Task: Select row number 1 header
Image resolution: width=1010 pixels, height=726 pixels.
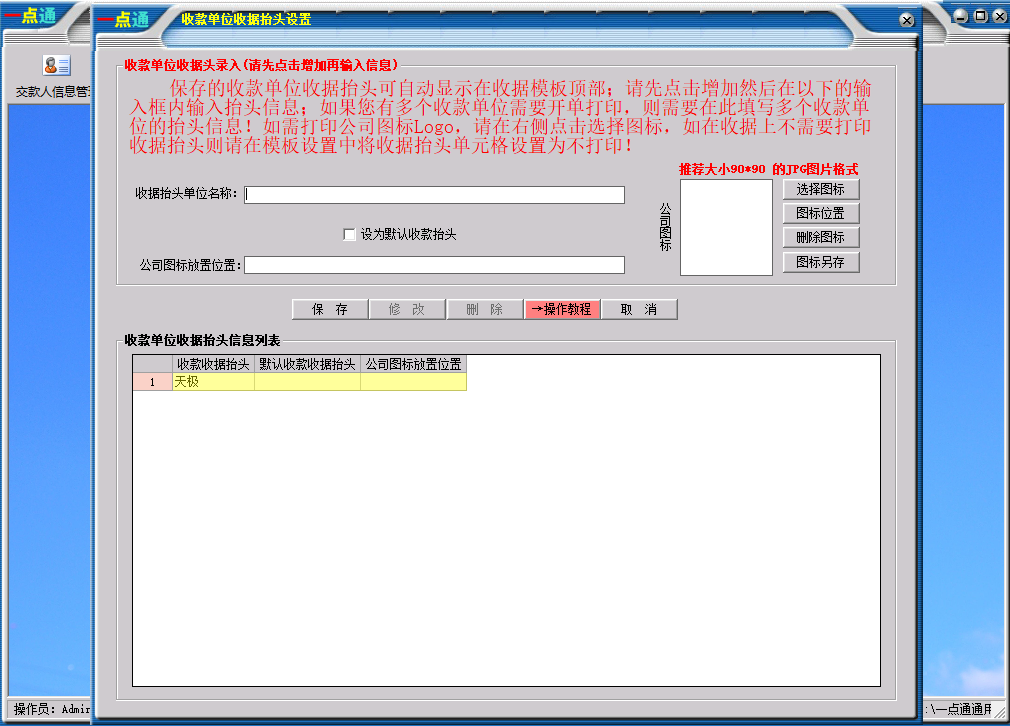Action: (153, 382)
